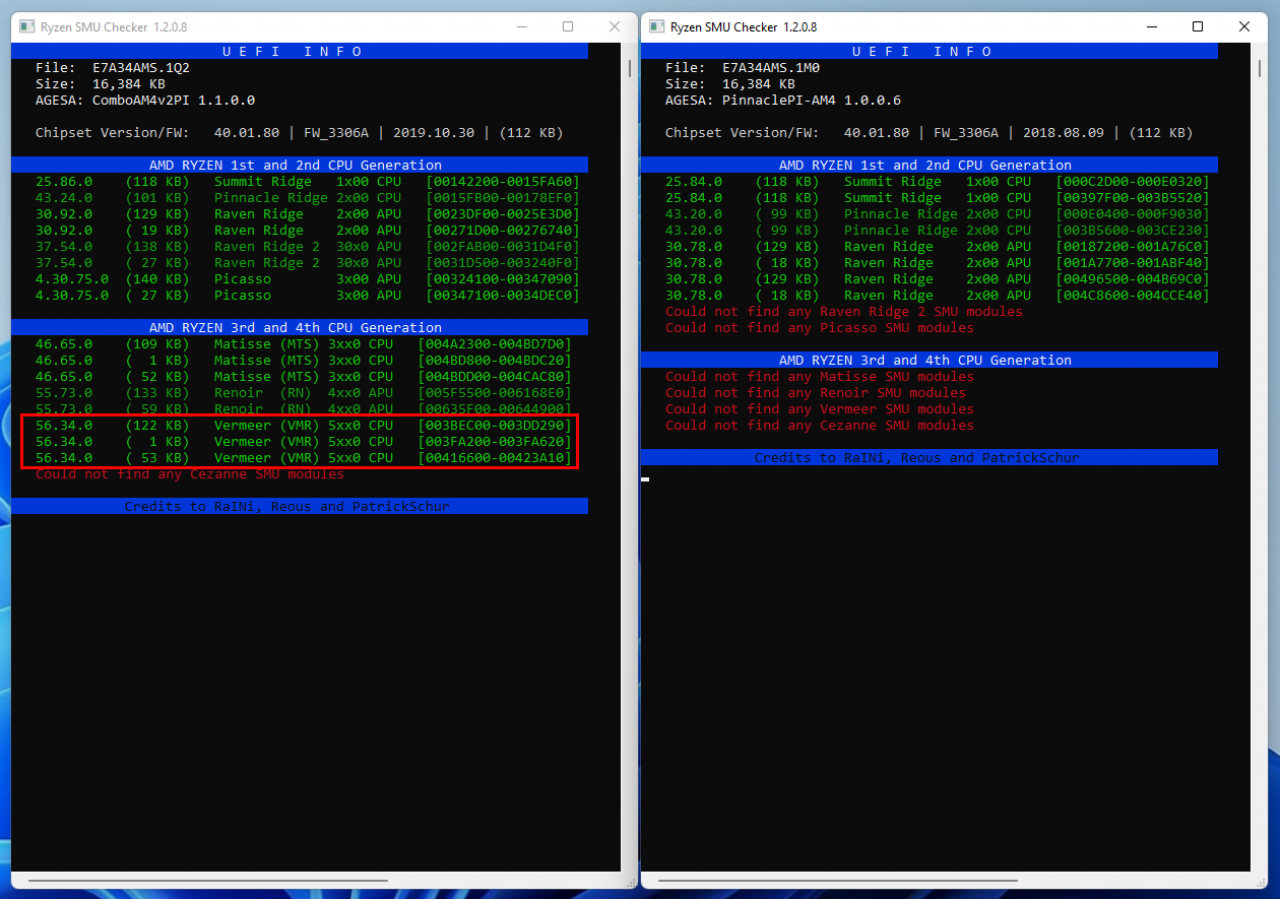The height and width of the screenshot is (899, 1280).
Task: Click '3rd and 4th CPU Generation' header, left window
Action: click(x=300, y=328)
